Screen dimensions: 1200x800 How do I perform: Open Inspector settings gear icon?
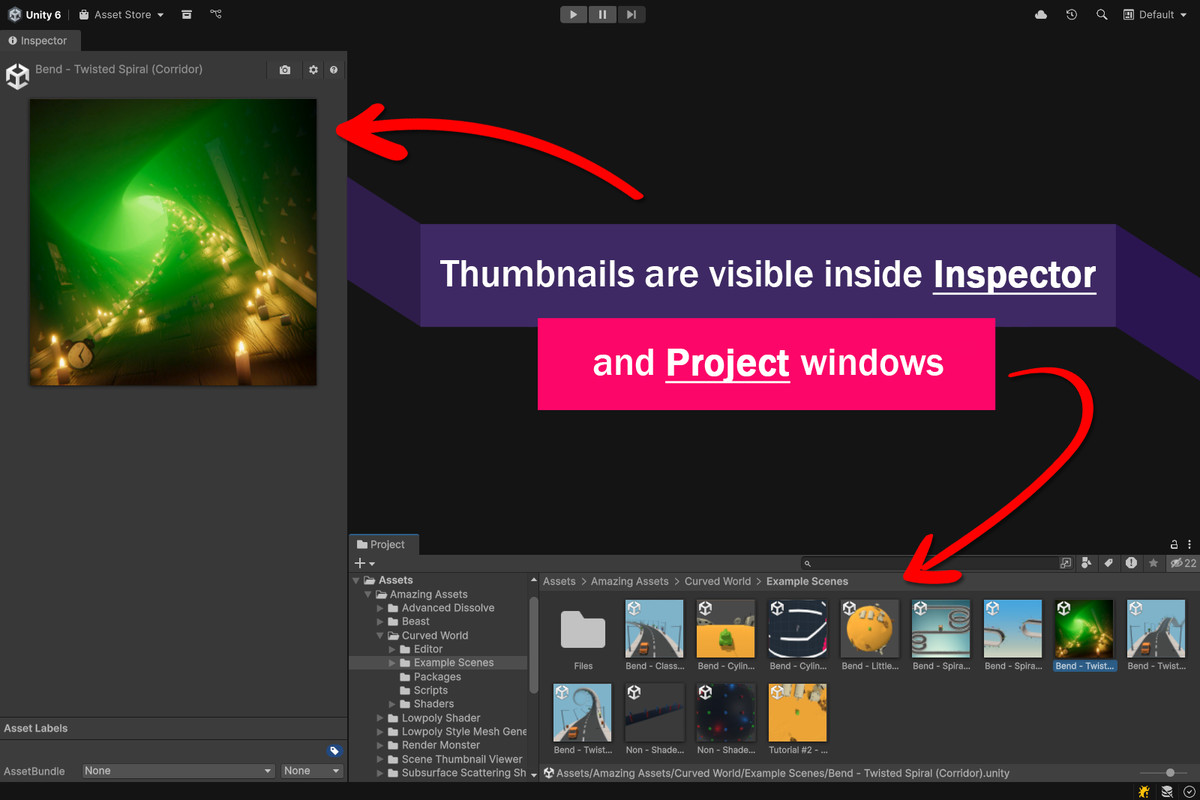pos(313,70)
